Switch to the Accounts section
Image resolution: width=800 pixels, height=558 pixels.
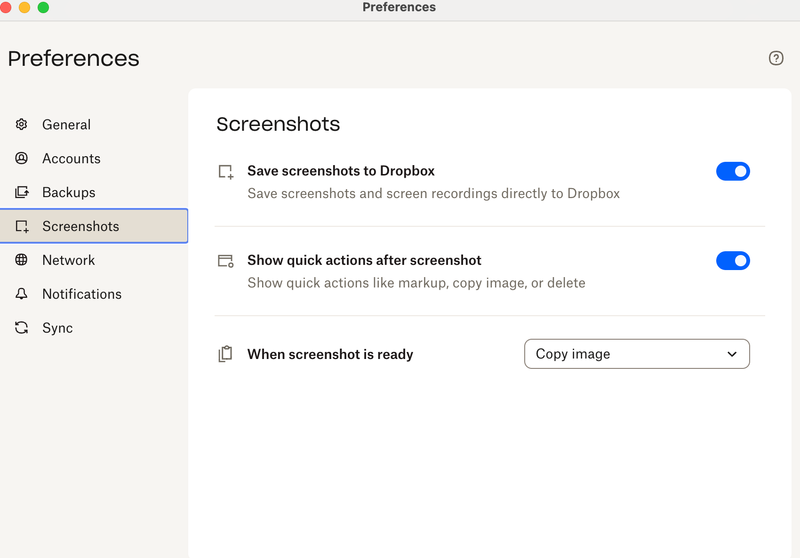pyautogui.click(x=71, y=159)
